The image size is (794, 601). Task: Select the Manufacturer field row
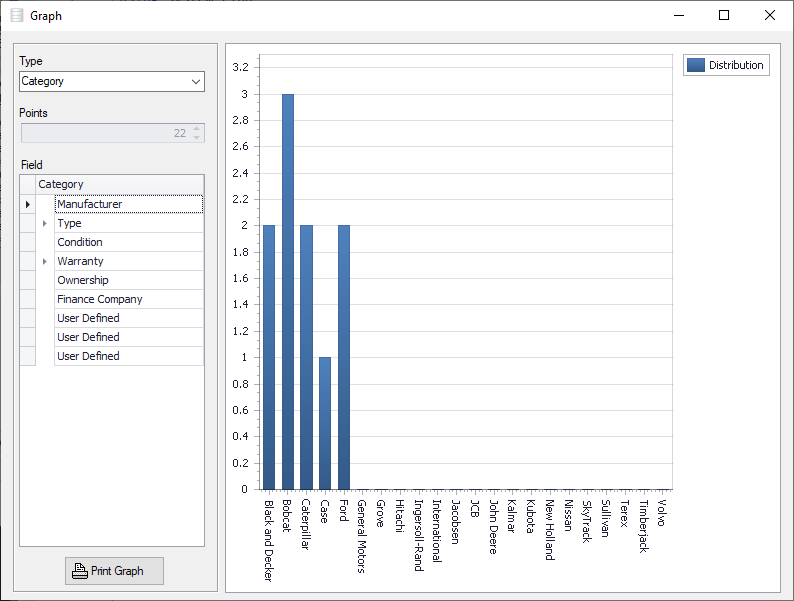129,204
